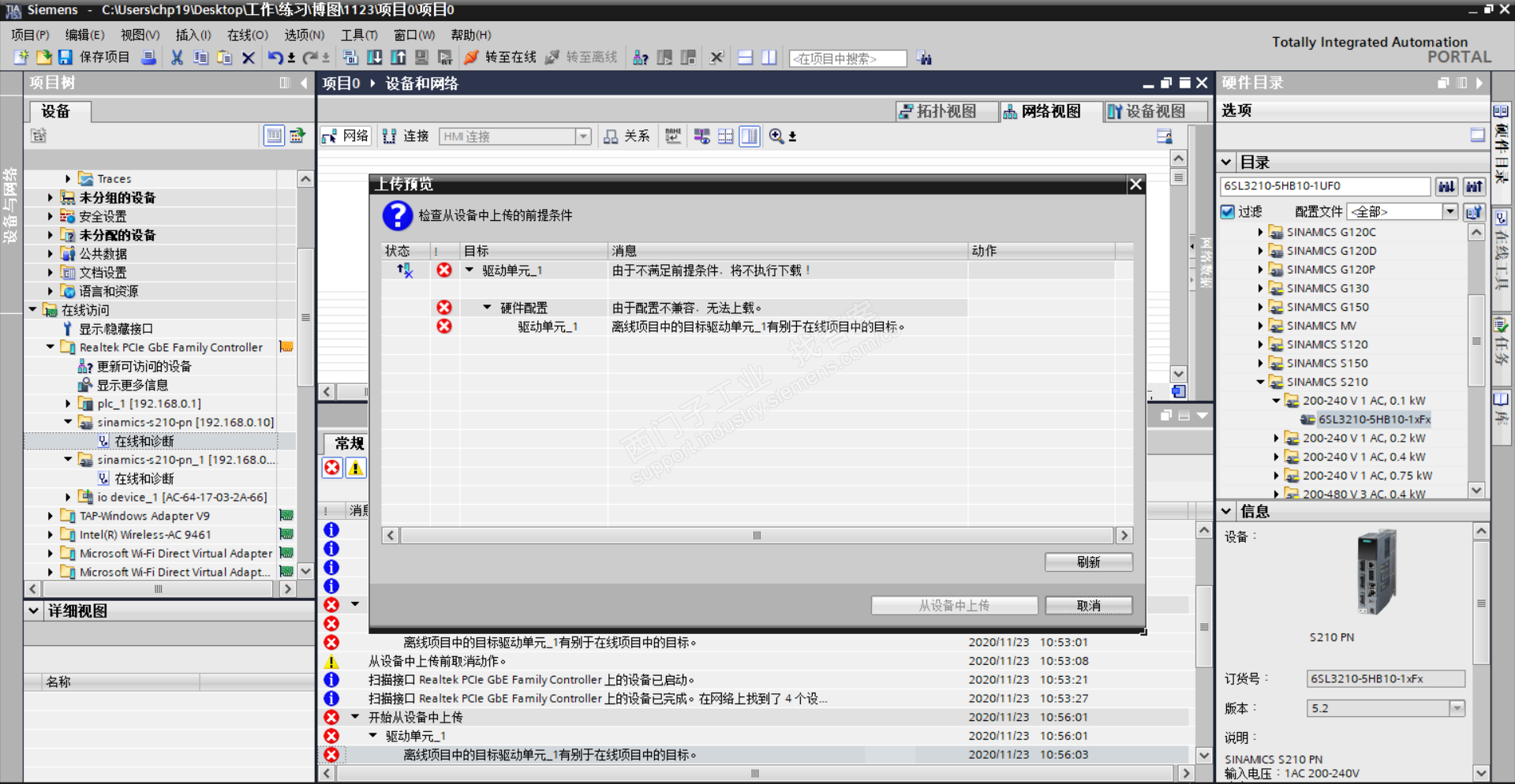Select the 6SL3210-5HB10-1xFx catalog item
The image size is (1515, 784).
[x=1374, y=420]
